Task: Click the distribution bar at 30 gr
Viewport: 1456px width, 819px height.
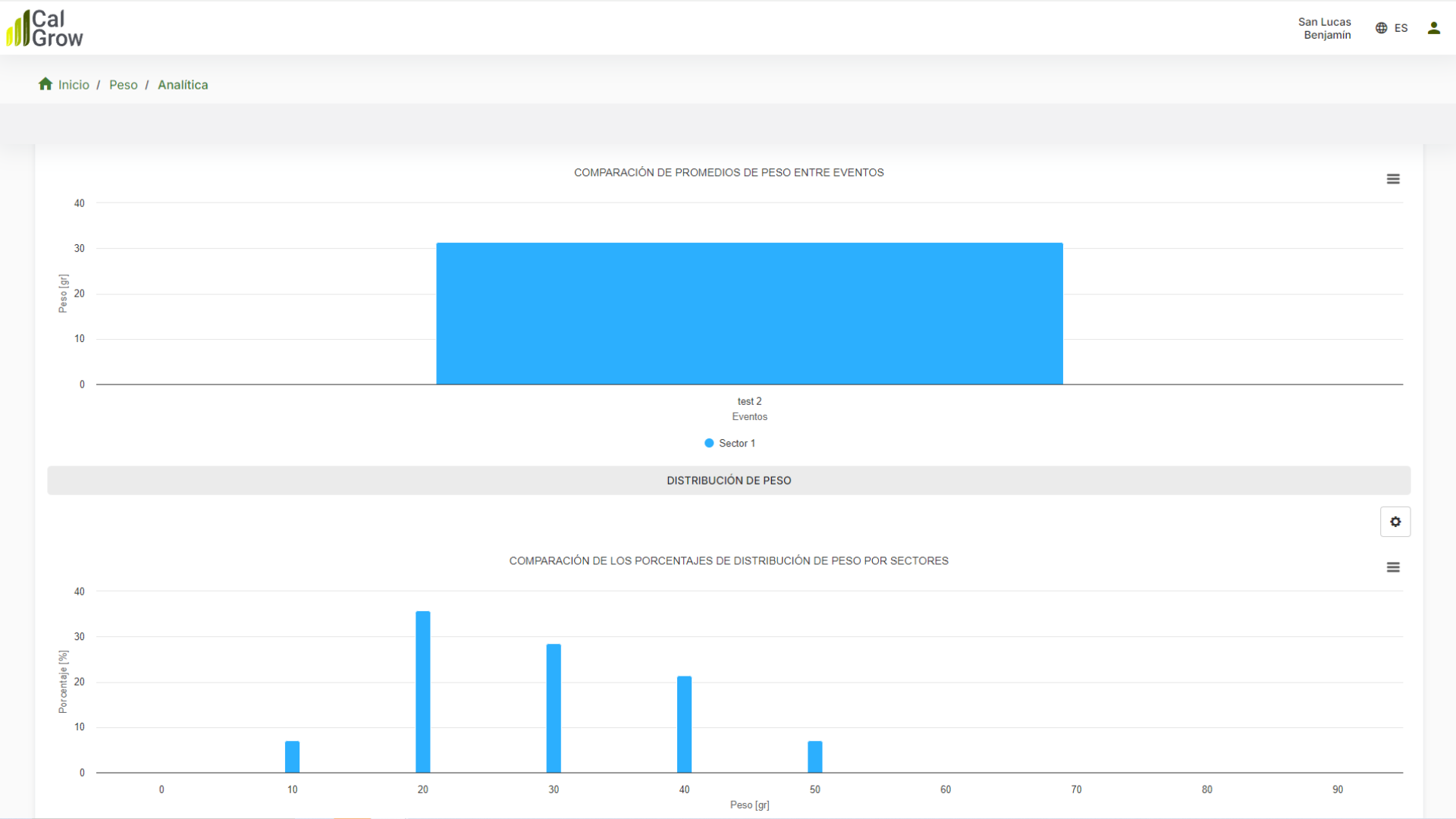Action: [554, 708]
